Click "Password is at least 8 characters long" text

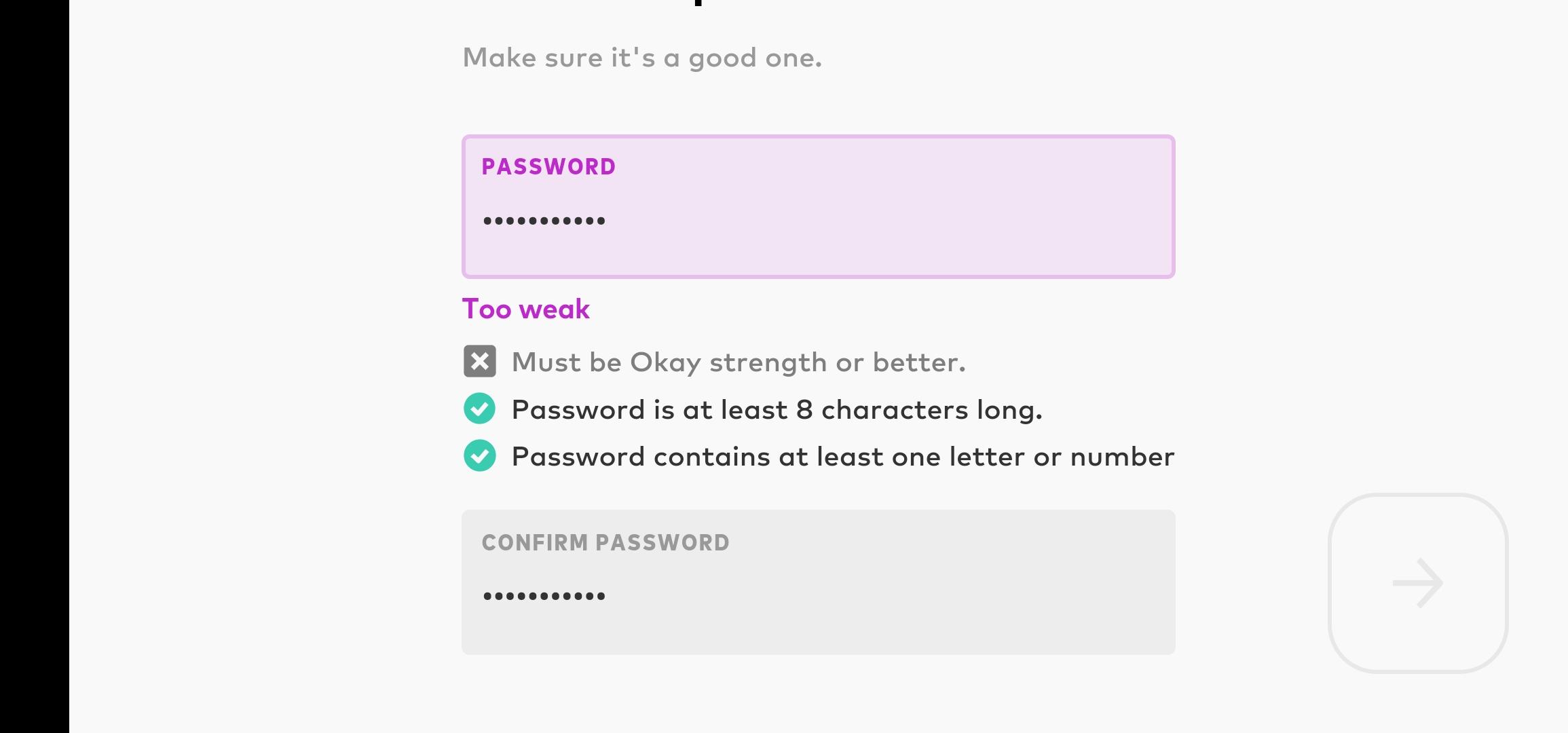point(777,410)
